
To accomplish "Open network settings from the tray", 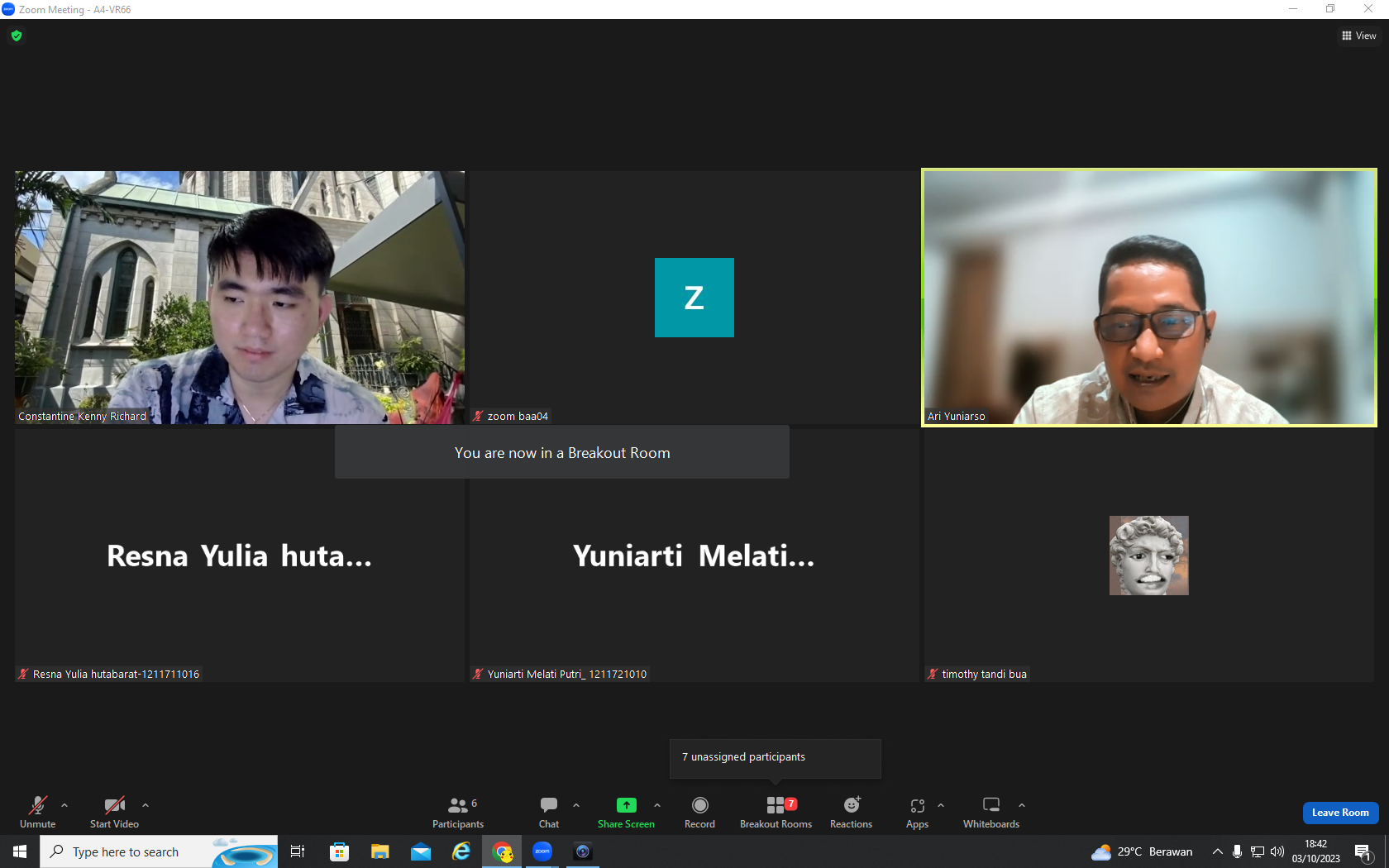I will pos(1258,851).
